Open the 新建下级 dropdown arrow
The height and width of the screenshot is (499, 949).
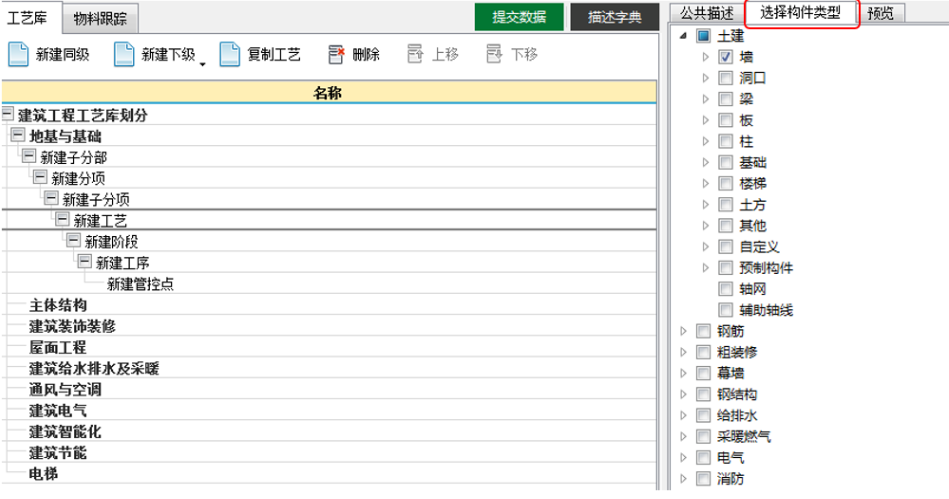(203, 64)
